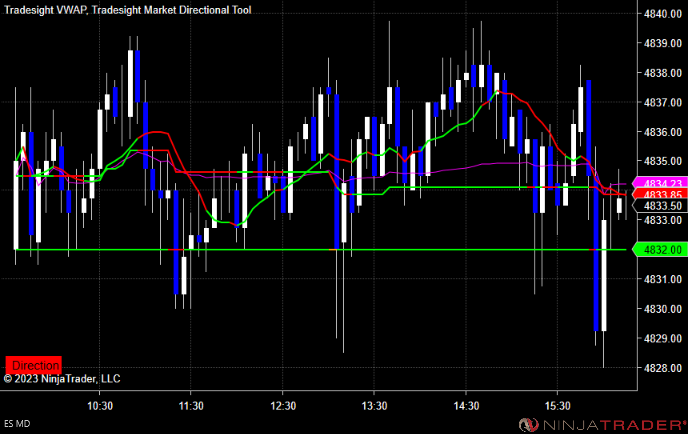This screenshot has height=434, width=688.
Task: Click the ES MD instrument label
Action: point(17,424)
